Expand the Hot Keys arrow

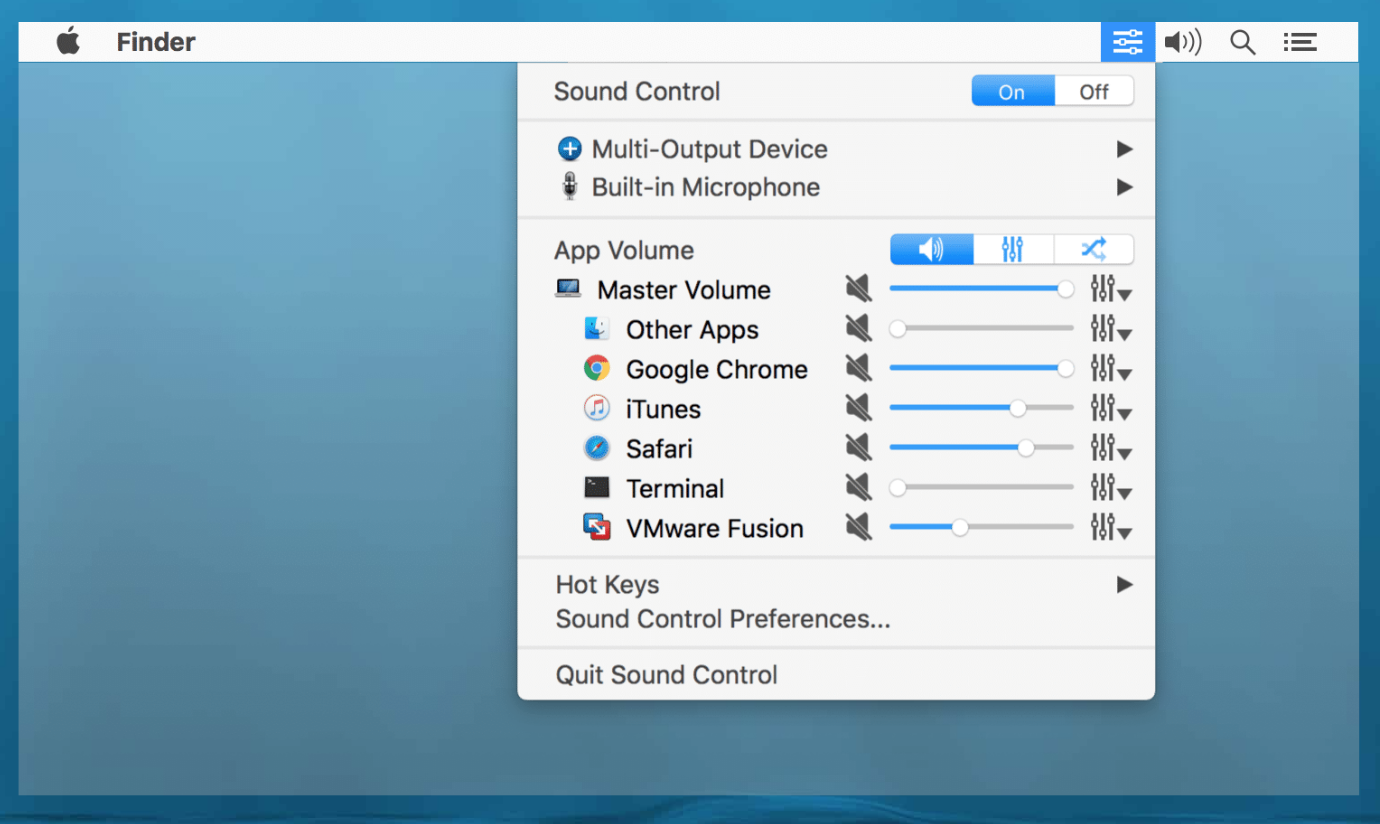pyautogui.click(x=1125, y=584)
